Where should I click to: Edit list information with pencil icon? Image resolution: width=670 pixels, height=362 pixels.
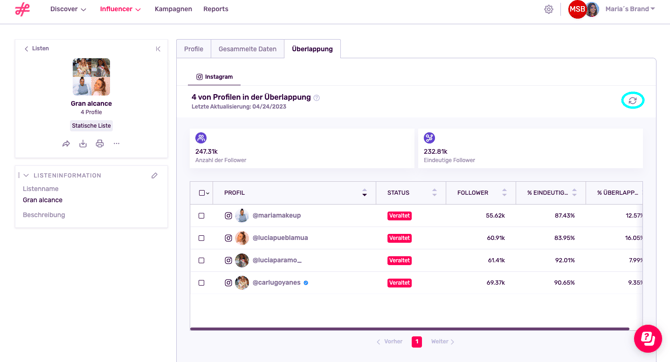[154, 175]
